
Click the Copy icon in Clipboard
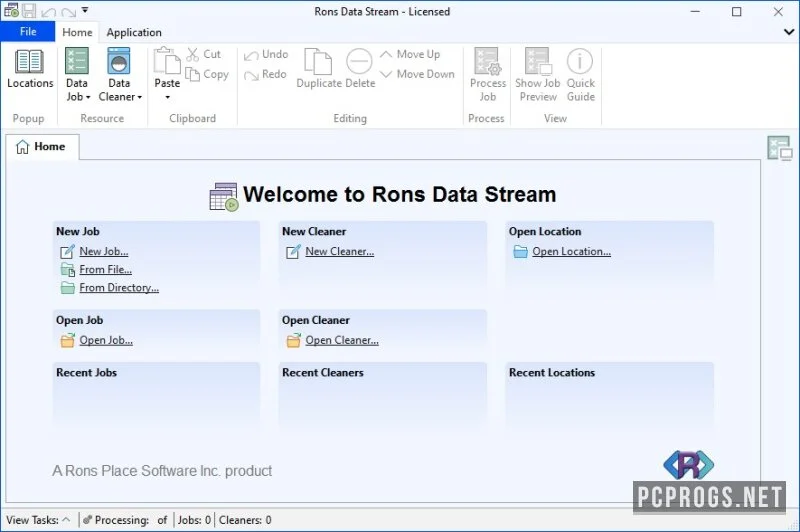coord(192,74)
